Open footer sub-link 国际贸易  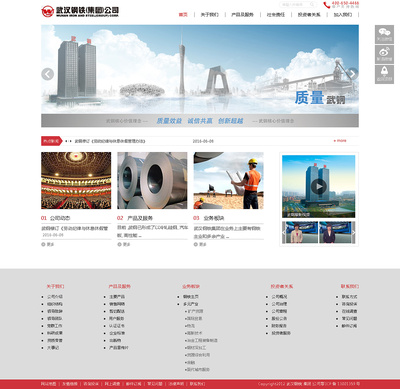[x=193, y=318]
